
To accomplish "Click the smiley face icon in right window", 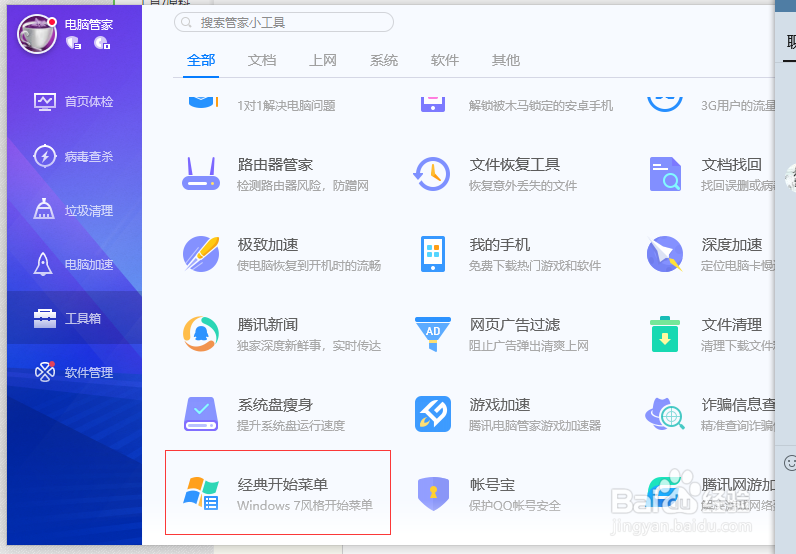I will click(x=789, y=463).
